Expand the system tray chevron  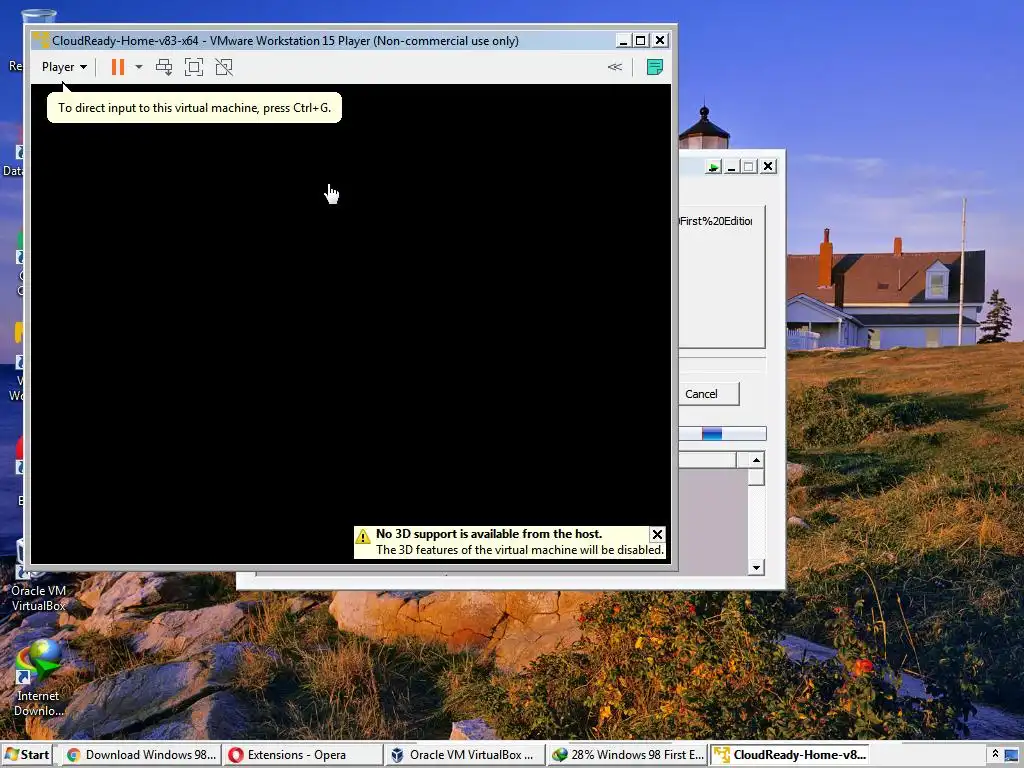[x=995, y=754]
